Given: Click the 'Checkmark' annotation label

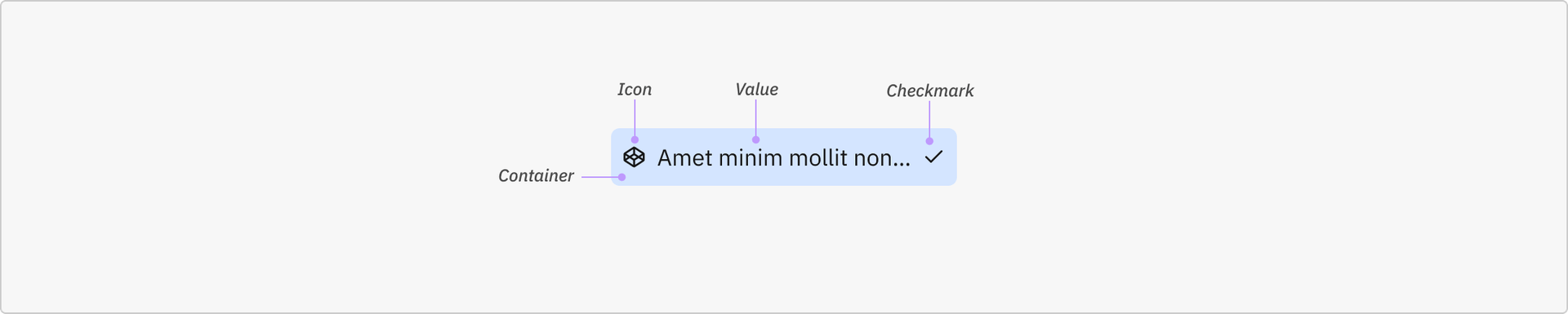Looking at the screenshot, I should point(929,91).
